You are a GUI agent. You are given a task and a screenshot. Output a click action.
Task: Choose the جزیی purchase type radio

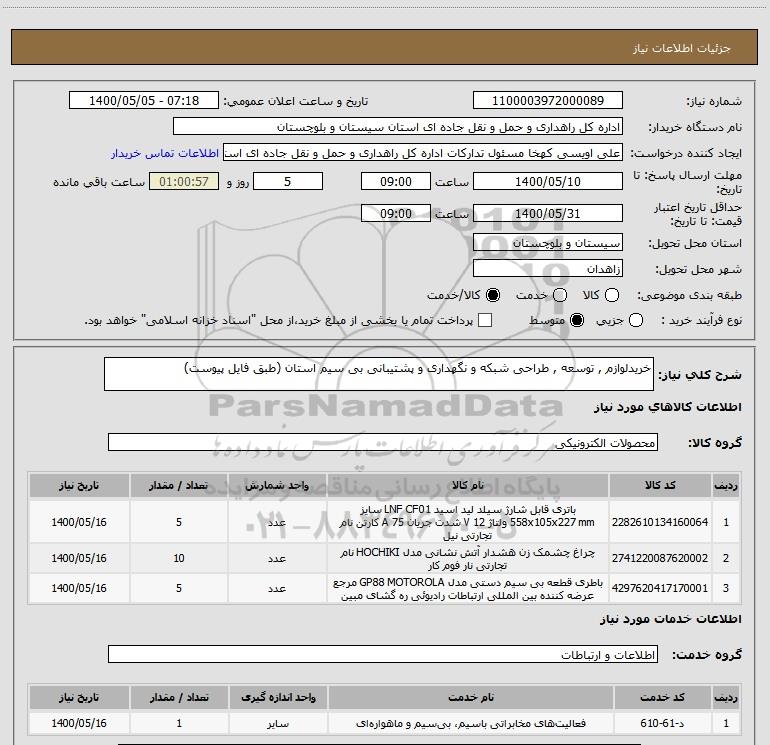pos(636,321)
